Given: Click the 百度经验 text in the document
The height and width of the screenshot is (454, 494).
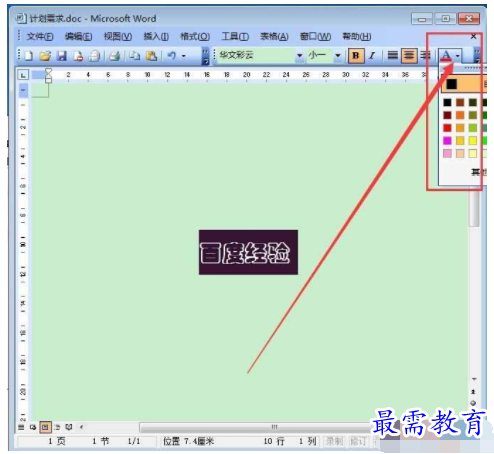Looking at the screenshot, I should tap(246, 253).
